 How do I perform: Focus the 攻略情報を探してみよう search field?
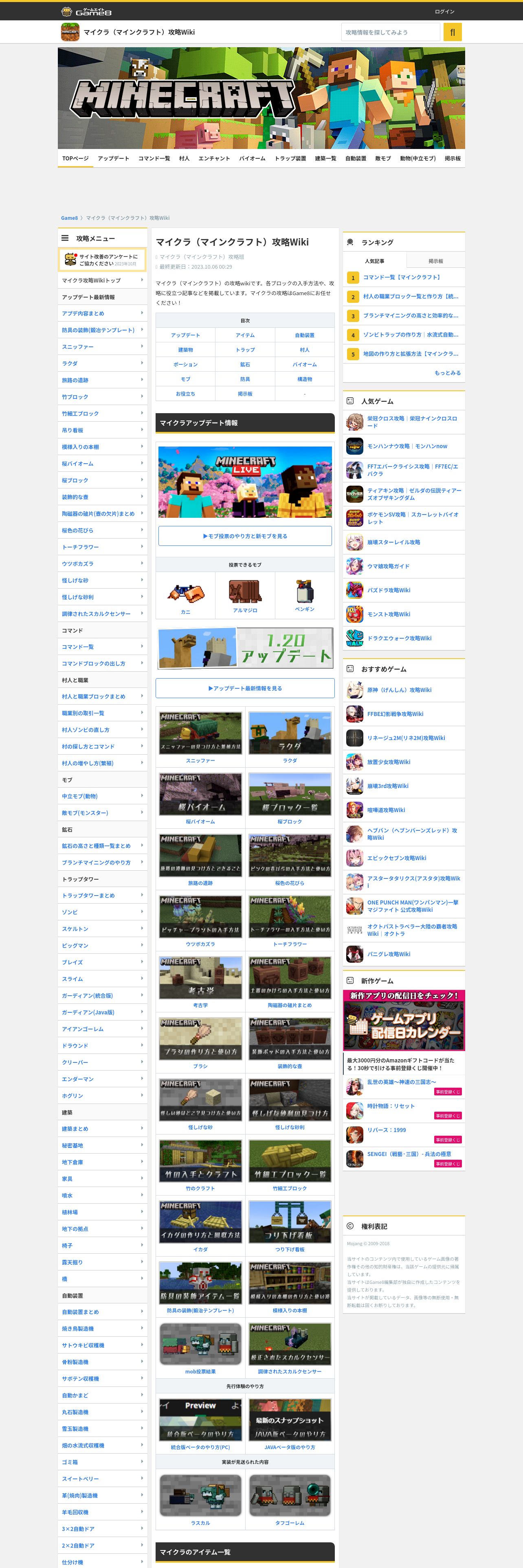point(390,32)
